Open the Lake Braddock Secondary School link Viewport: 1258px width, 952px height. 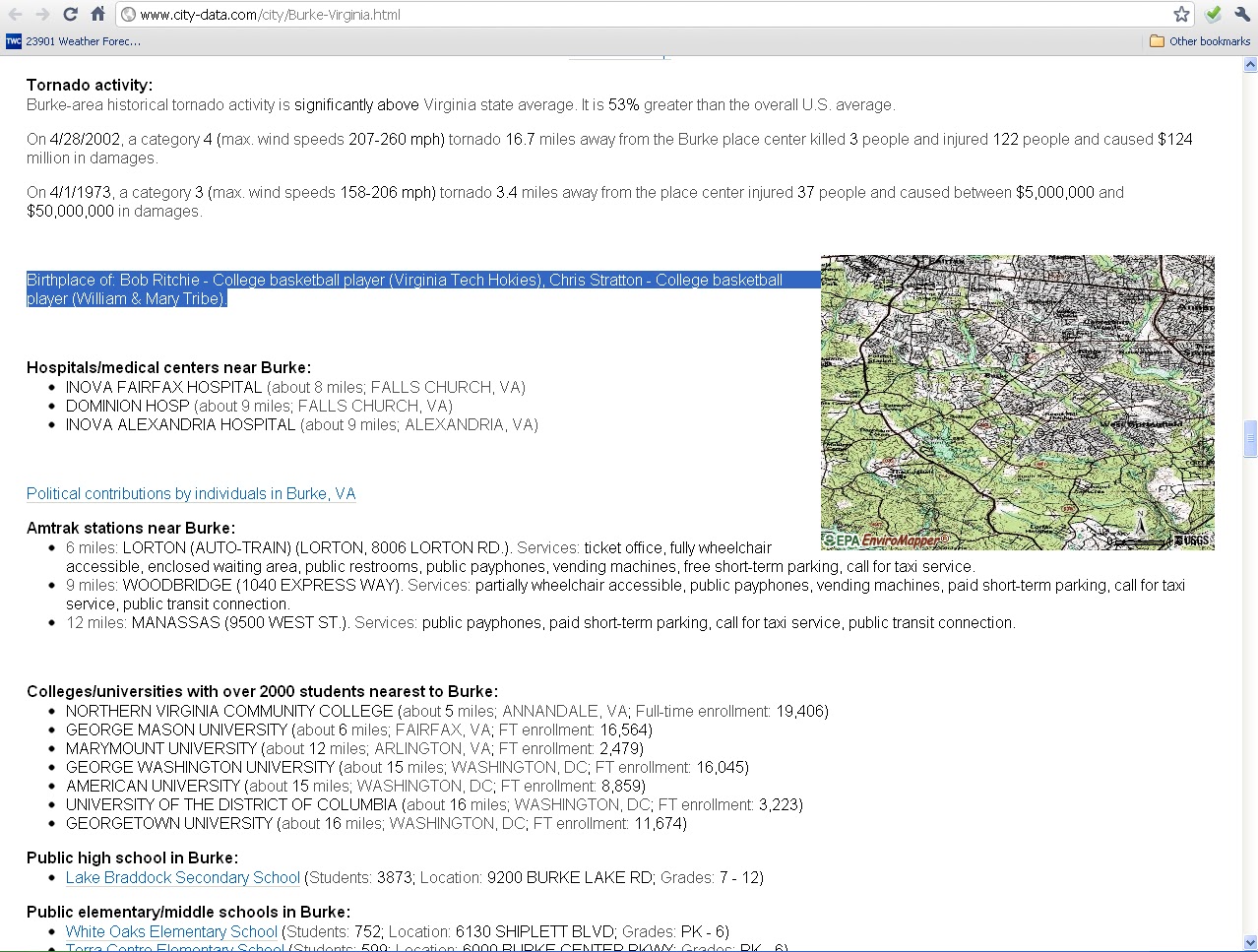pos(183,877)
